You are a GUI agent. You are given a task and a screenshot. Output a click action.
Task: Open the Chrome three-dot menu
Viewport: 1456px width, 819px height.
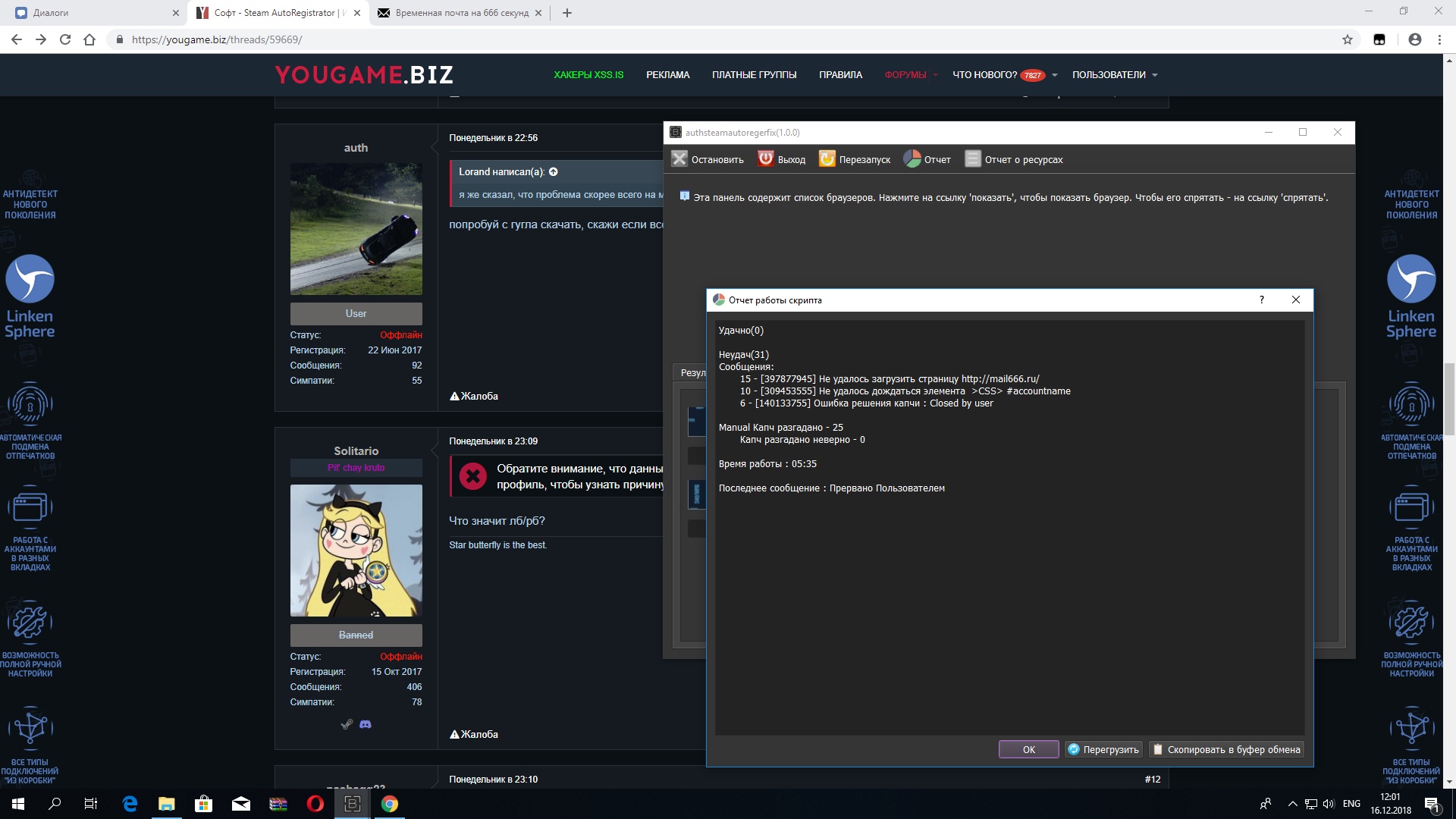coord(1439,39)
